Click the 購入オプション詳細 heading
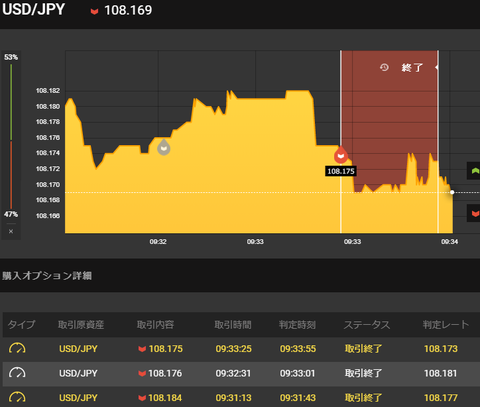The image size is (480, 407). (47, 276)
